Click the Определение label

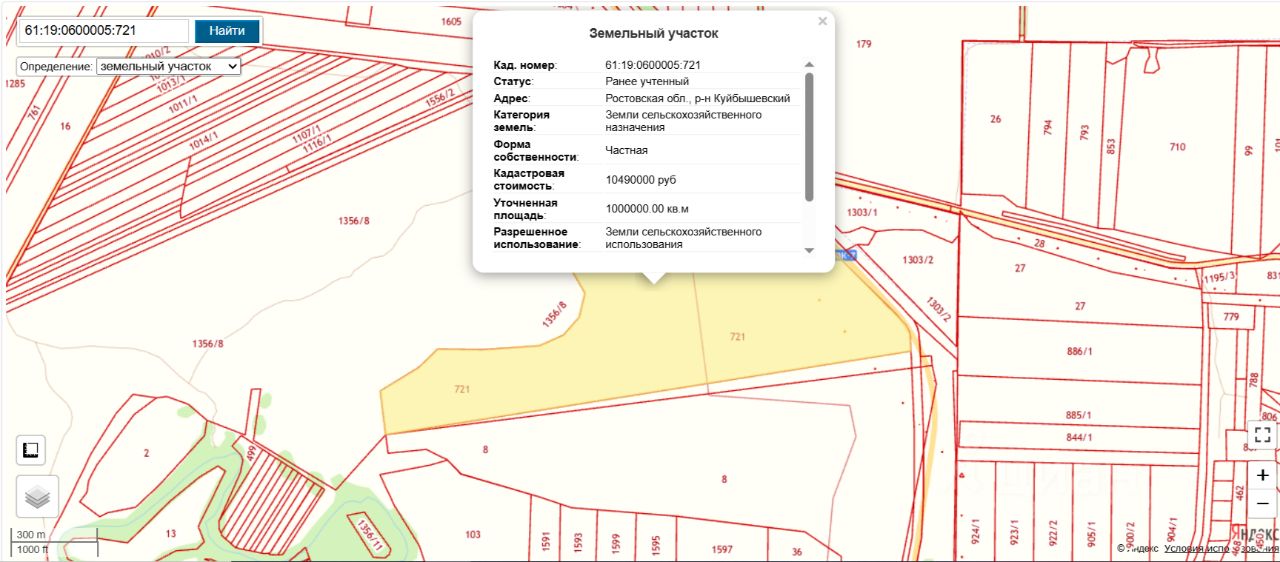click(x=56, y=66)
